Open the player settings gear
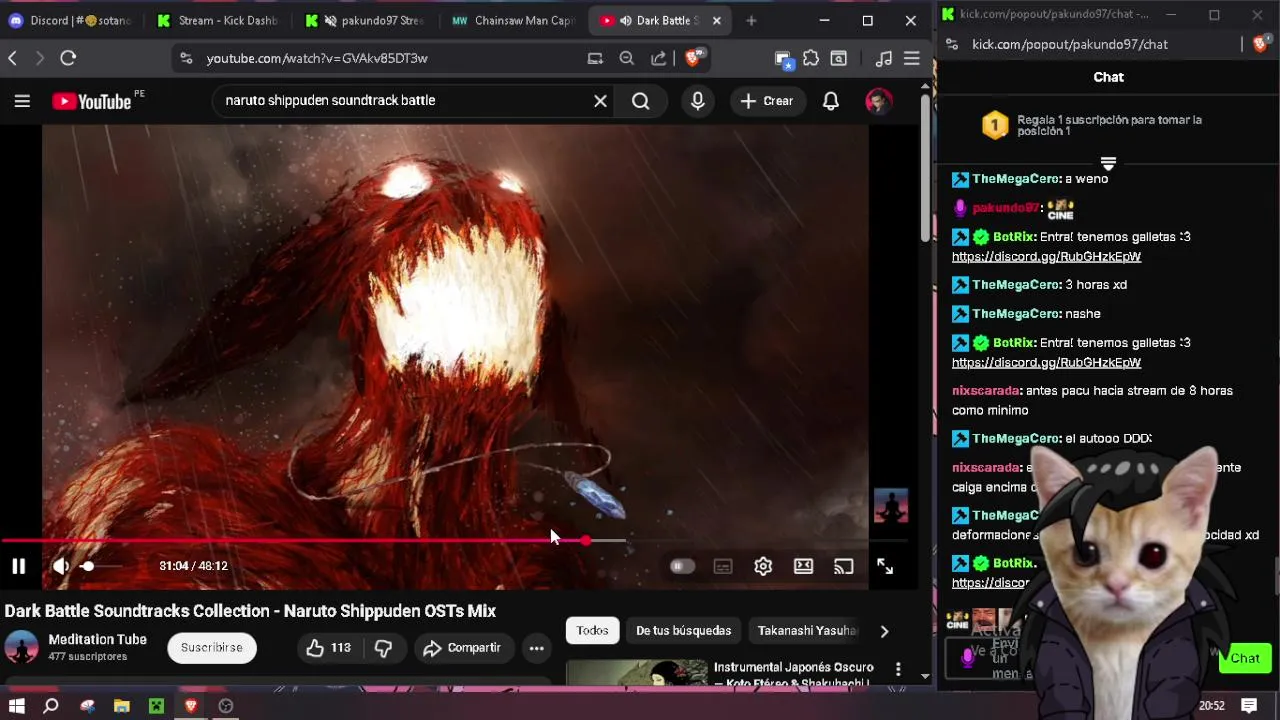 (x=763, y=566)
